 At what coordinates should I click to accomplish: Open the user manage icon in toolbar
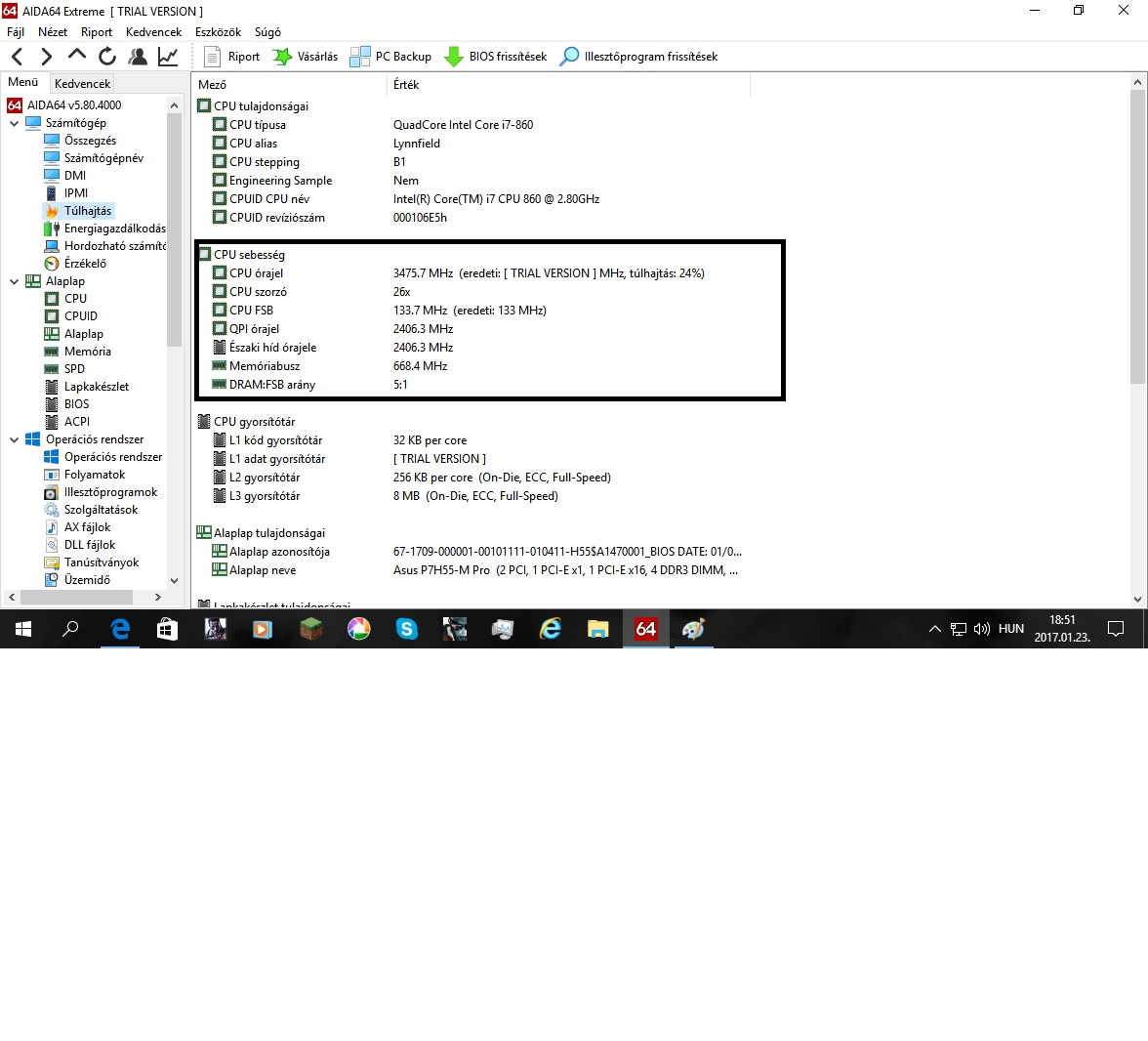coord(138,57)
